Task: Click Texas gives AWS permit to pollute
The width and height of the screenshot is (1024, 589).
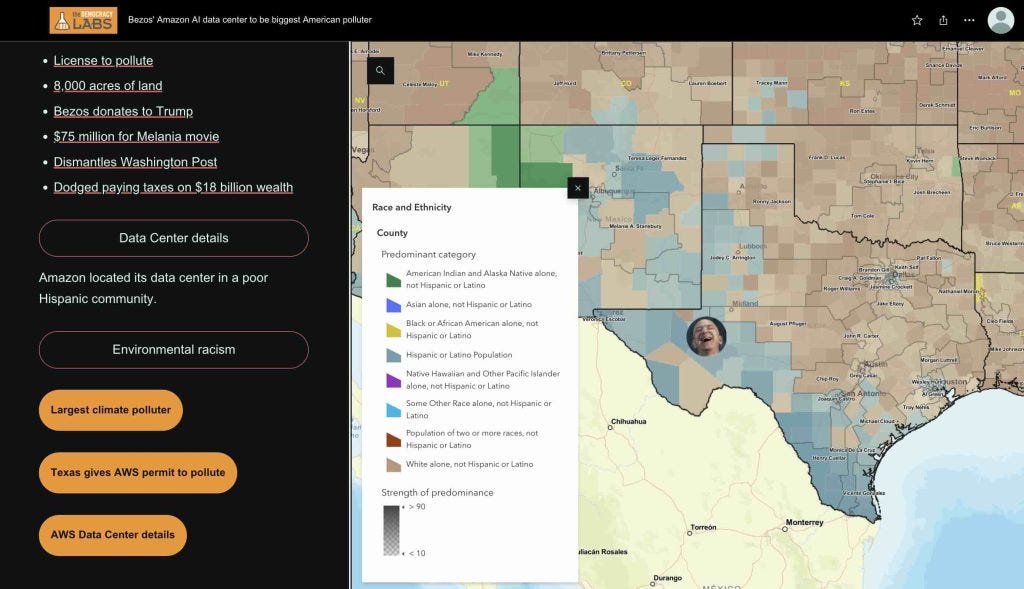Action: pyautogui.click(x=138, y=473)
